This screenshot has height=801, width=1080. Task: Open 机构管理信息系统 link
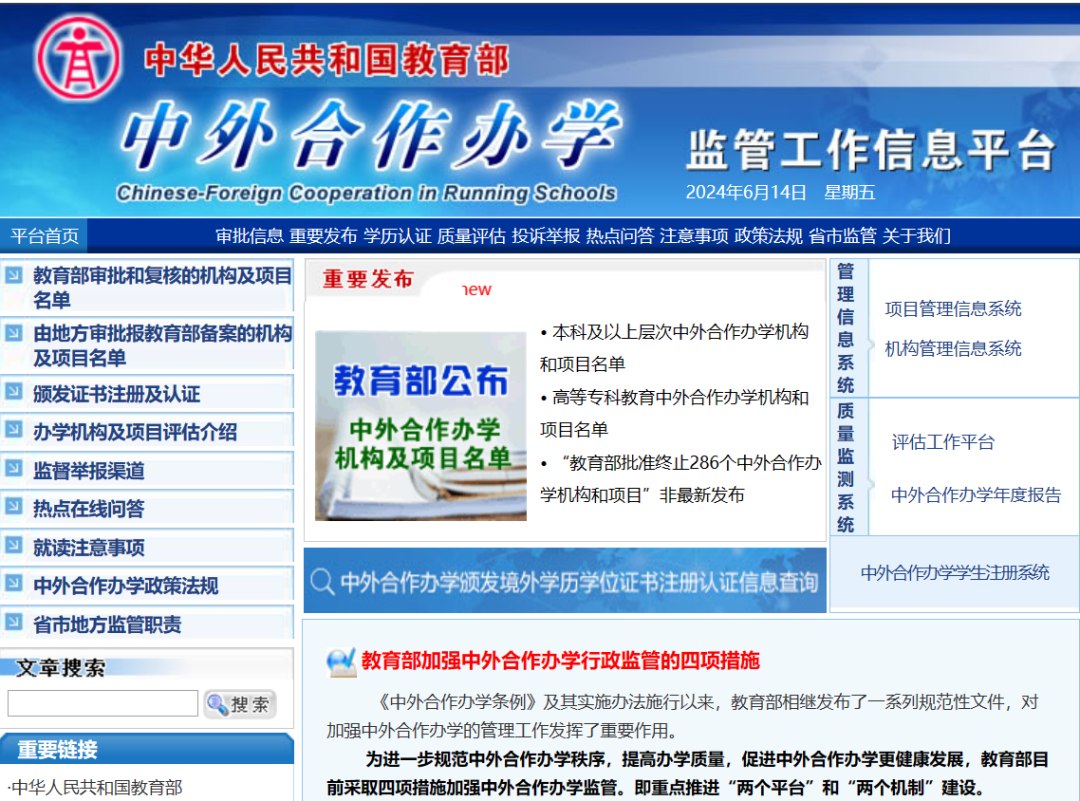(x=953, y=349)
